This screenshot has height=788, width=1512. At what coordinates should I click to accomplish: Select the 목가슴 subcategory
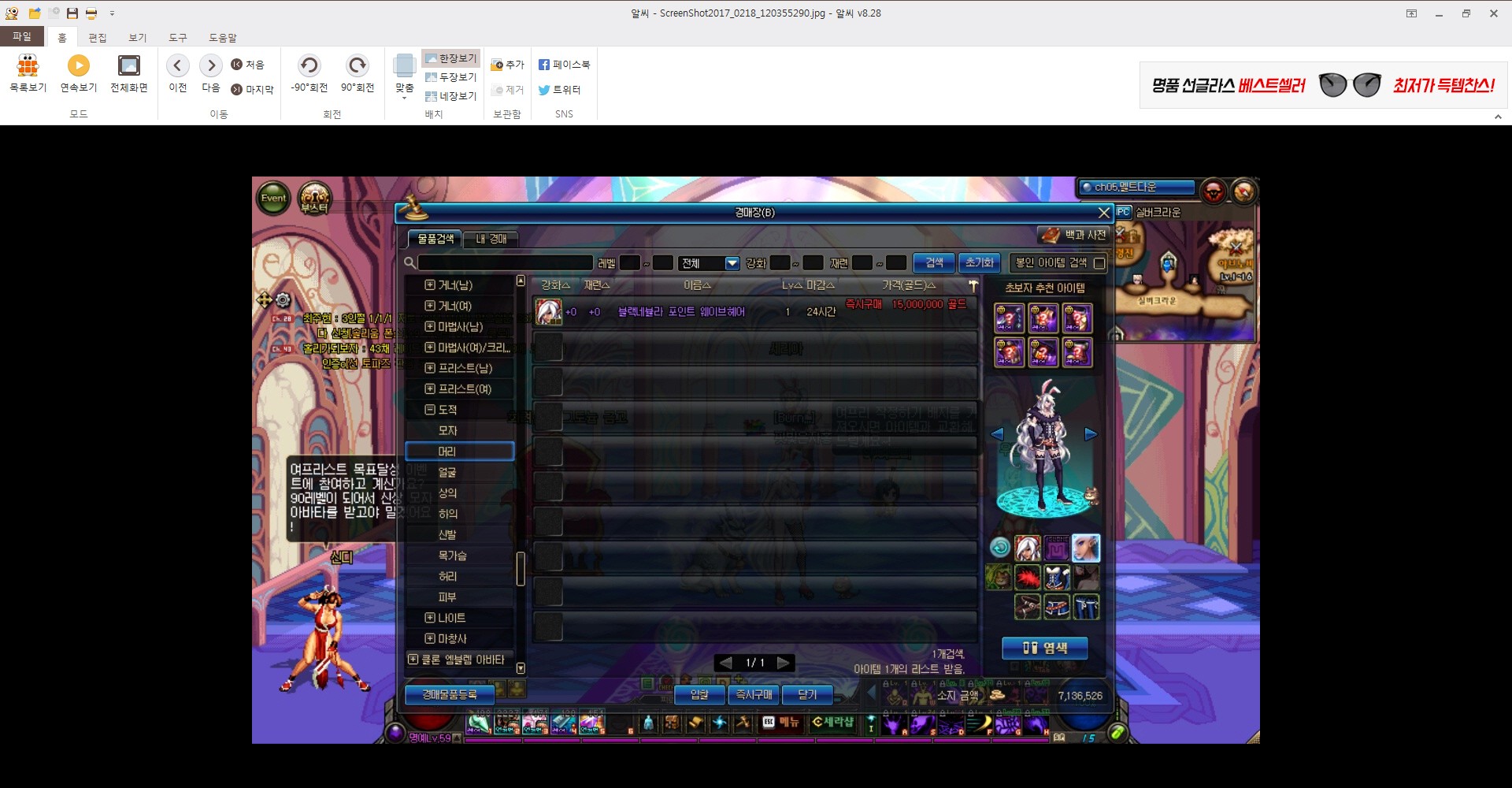pyautogui.click(x=460, y=556)
